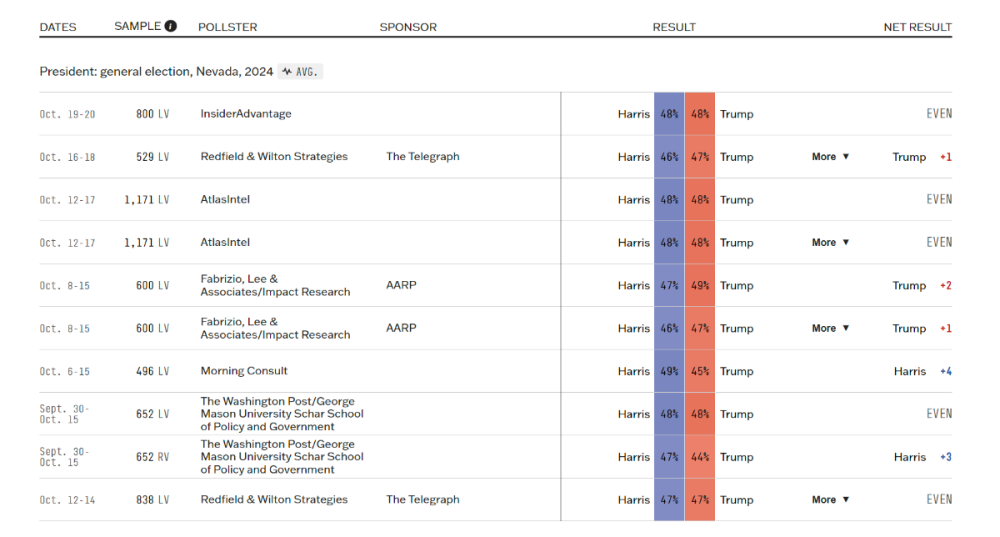Click the AVG. trend line badge
The image size is (1000, 537).
point(301,72)
